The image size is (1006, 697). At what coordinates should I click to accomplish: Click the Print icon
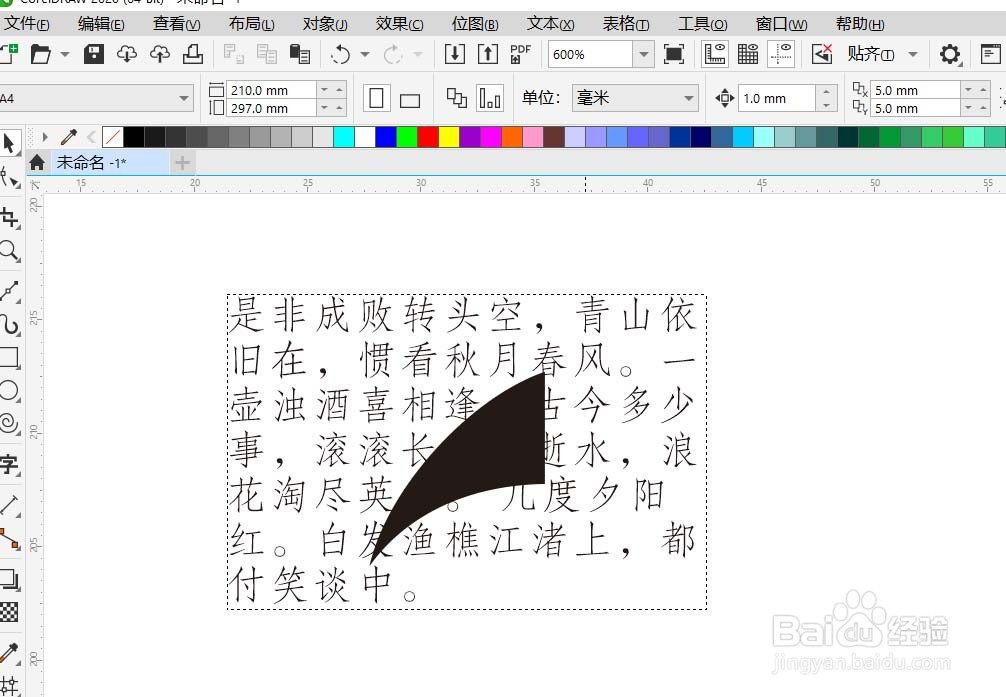192,54
